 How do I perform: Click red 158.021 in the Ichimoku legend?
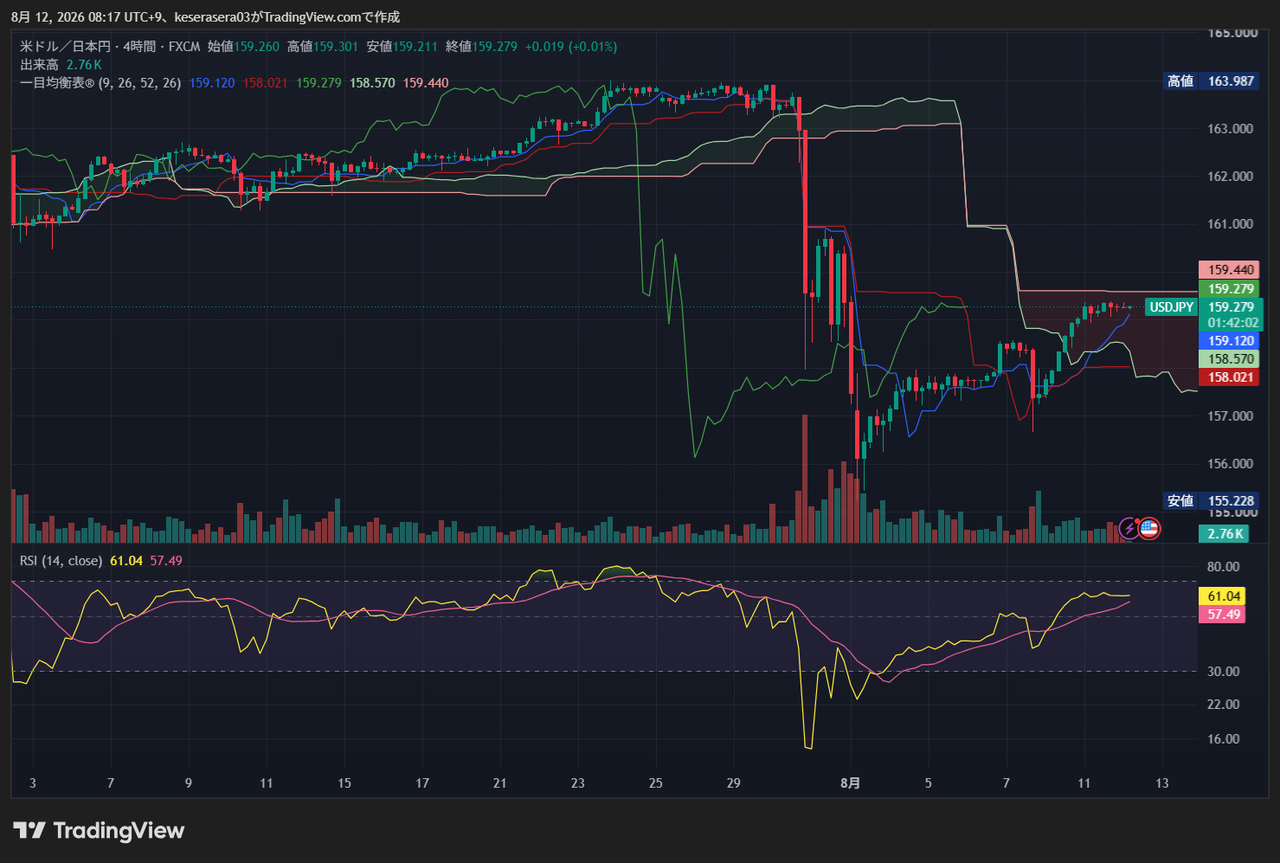coord(266,83)
